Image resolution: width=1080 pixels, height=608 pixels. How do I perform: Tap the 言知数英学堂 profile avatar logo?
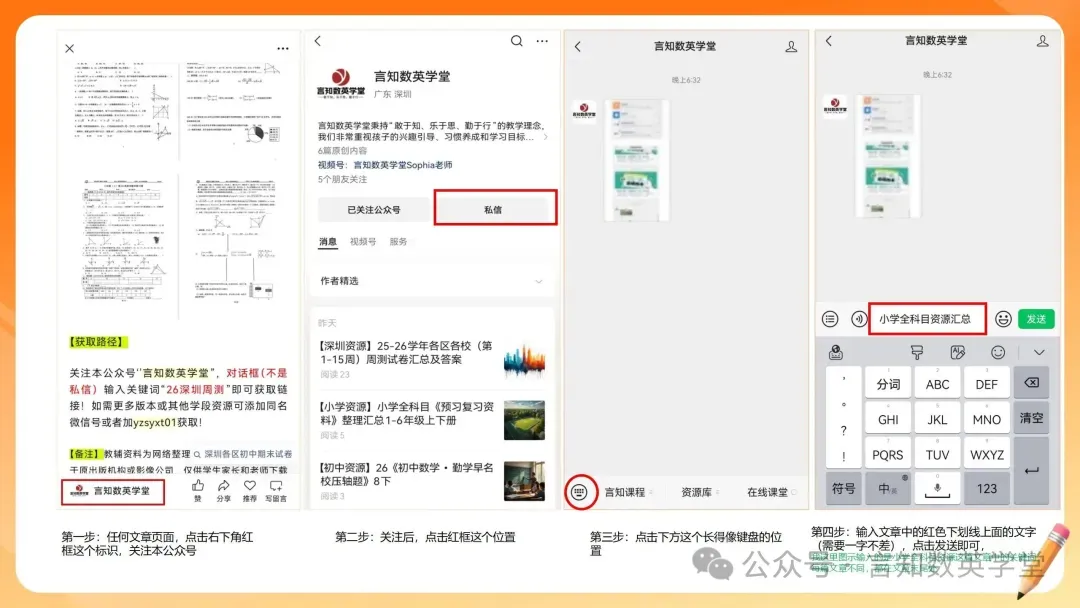click(341, 83)
